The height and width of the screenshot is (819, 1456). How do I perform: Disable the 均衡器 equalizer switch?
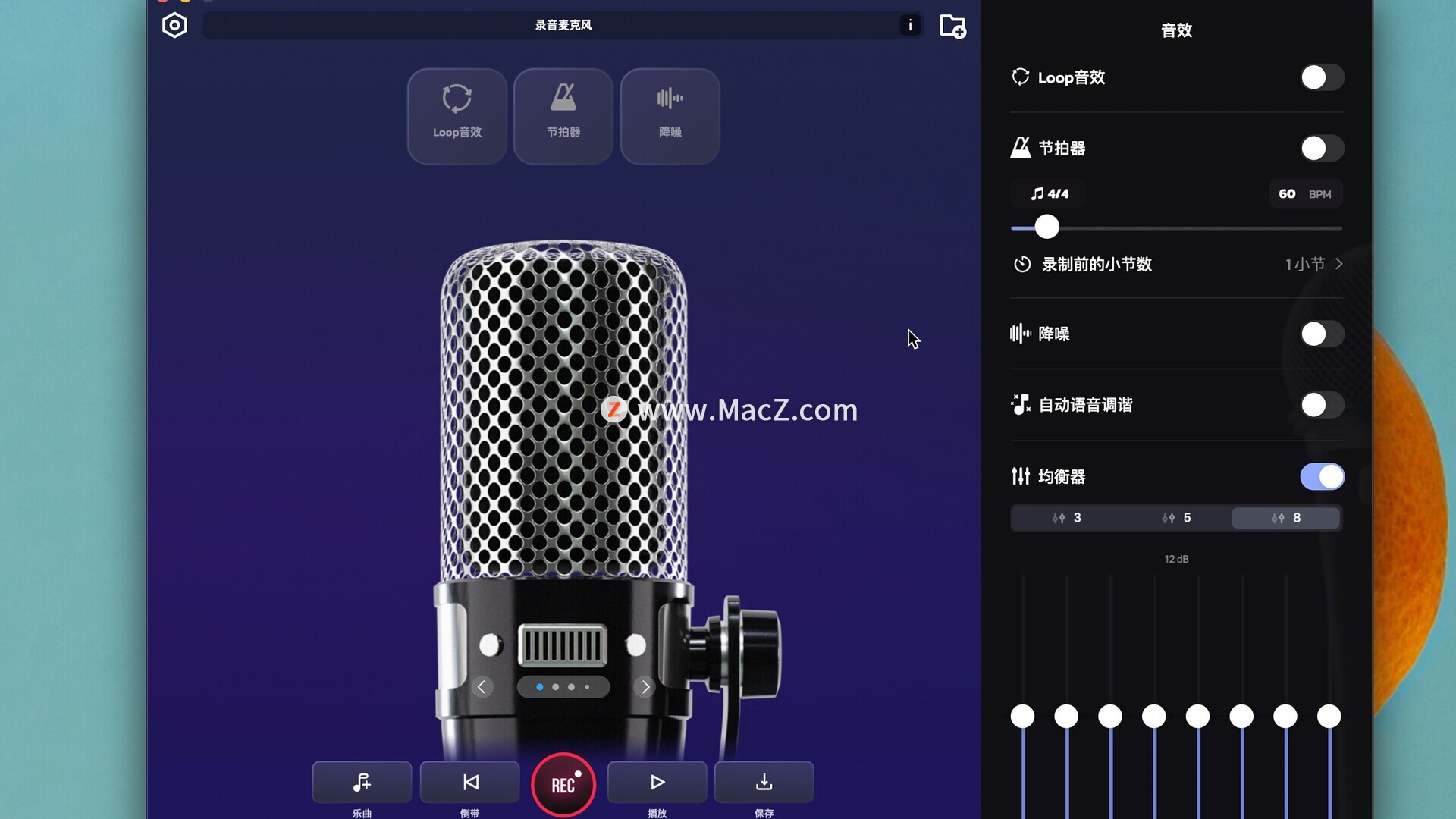tap(1322, 477)
